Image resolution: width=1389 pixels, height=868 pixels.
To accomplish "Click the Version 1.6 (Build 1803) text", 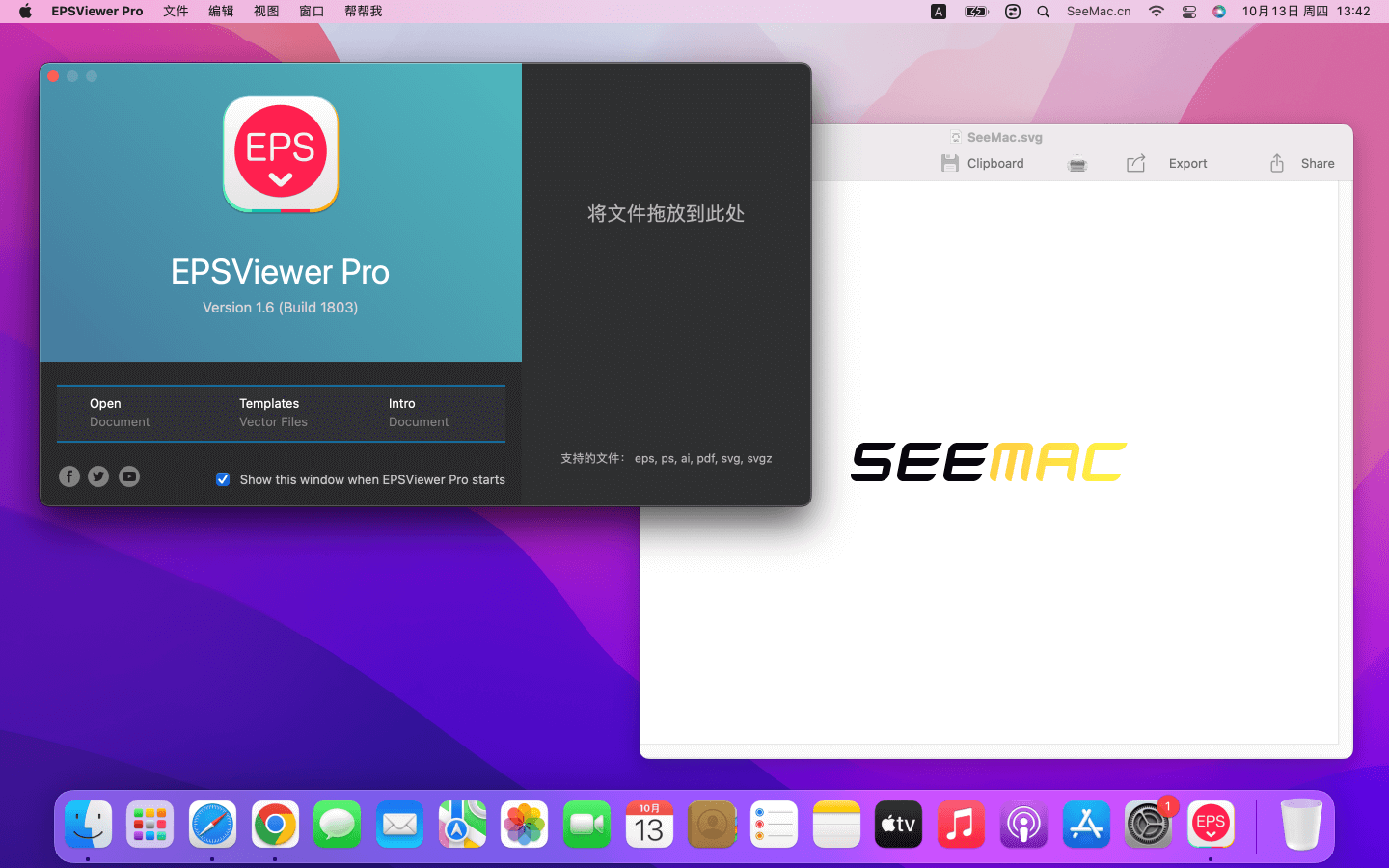I will coord(280,308).
